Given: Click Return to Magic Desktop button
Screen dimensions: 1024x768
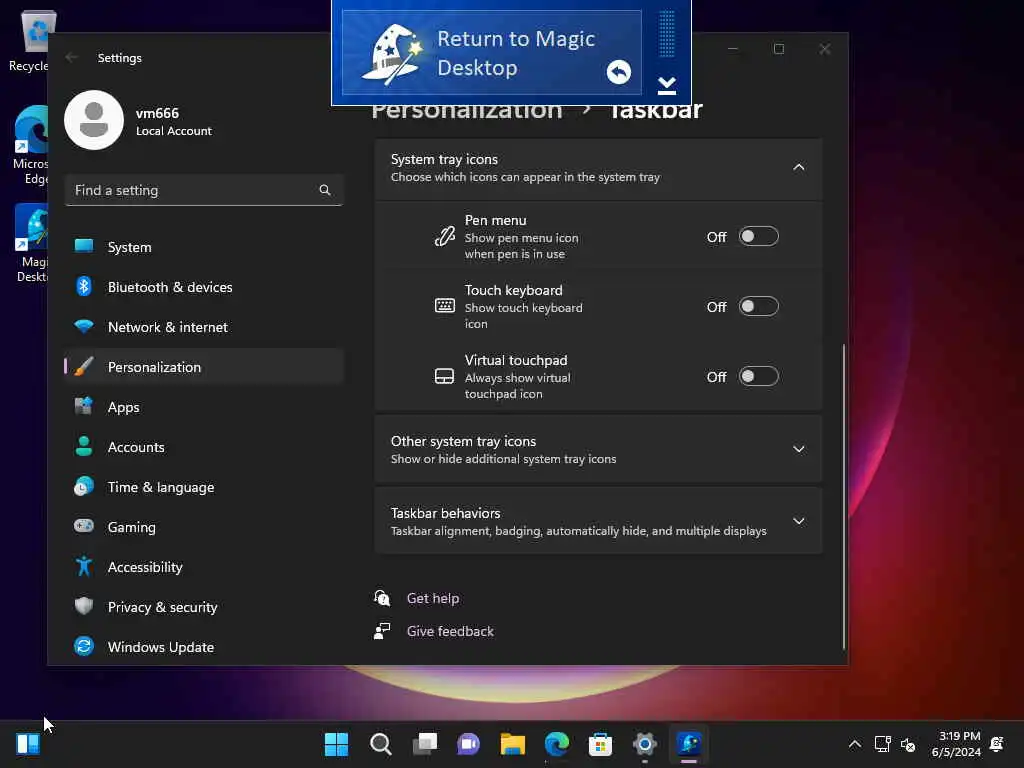Looking at the screenshot, I should (x=492, y=53).
